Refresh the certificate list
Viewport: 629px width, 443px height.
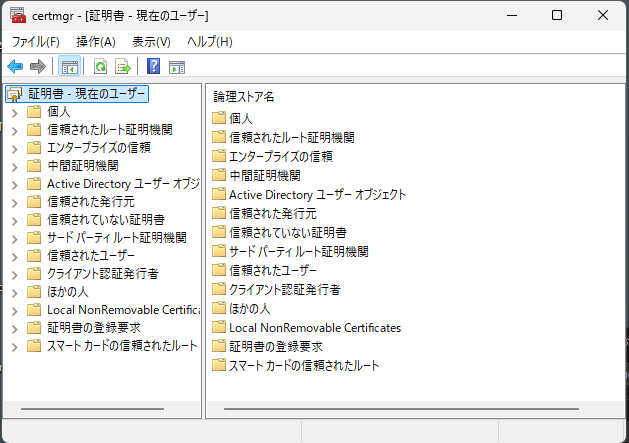coord(100,67)
